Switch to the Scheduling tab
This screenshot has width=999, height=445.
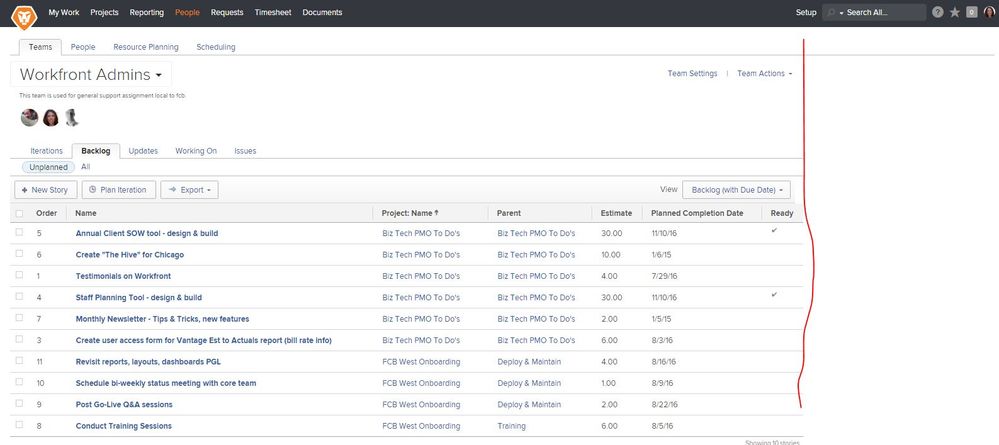[x=216, y=47]
